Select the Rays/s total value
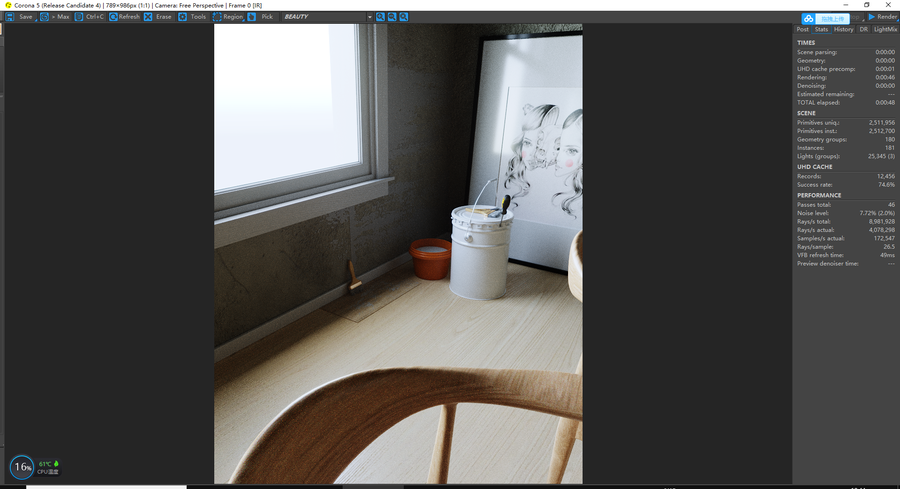This screenshot has height=489, width=900. [x=882, y=221]
